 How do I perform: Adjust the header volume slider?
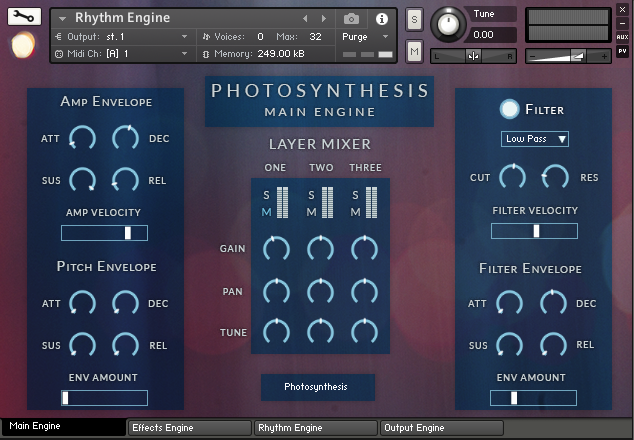coord(568,56)
